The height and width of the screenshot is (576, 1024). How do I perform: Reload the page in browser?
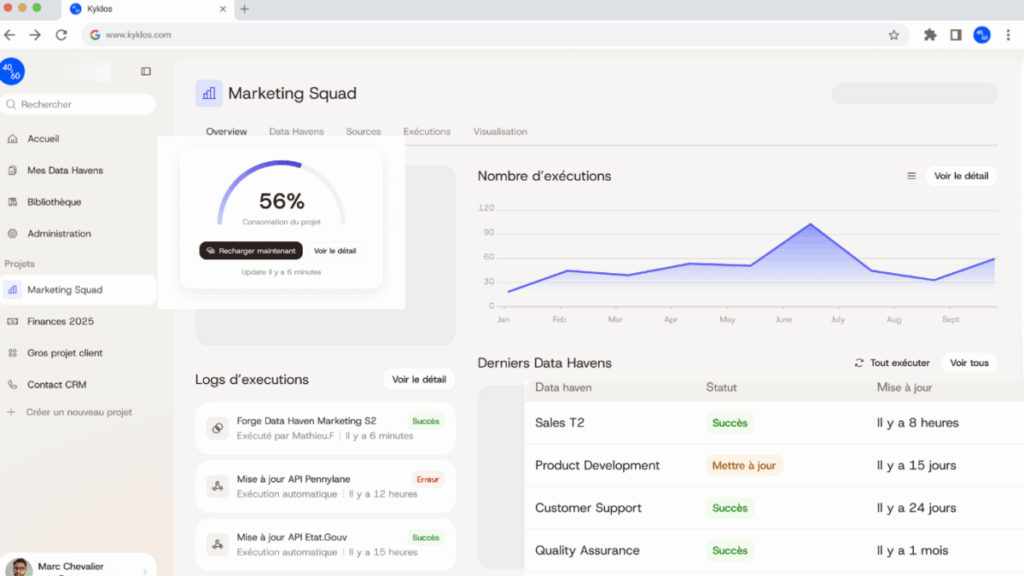61,34
